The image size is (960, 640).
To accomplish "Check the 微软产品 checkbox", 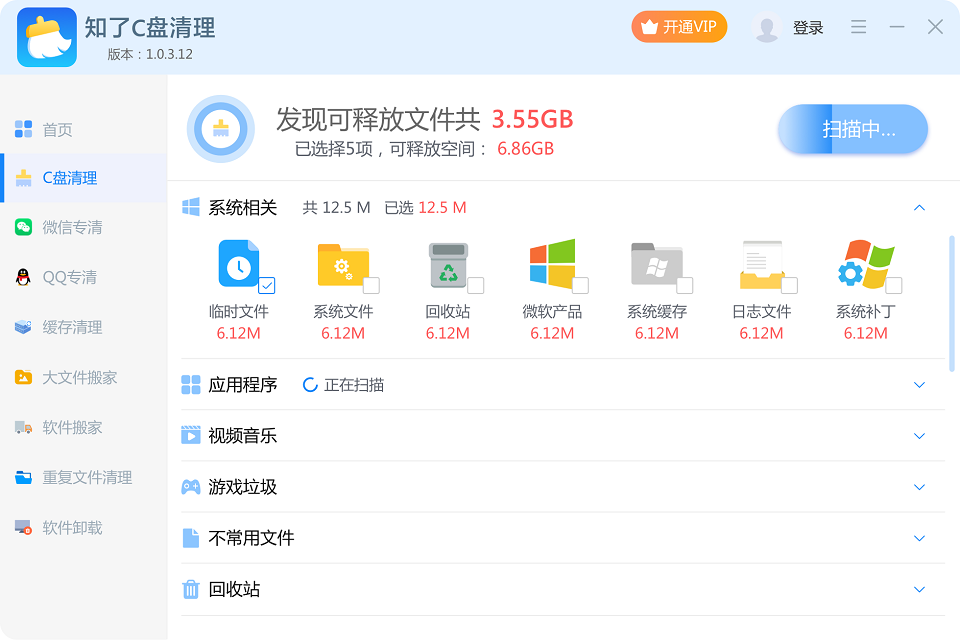I will 580,285.
